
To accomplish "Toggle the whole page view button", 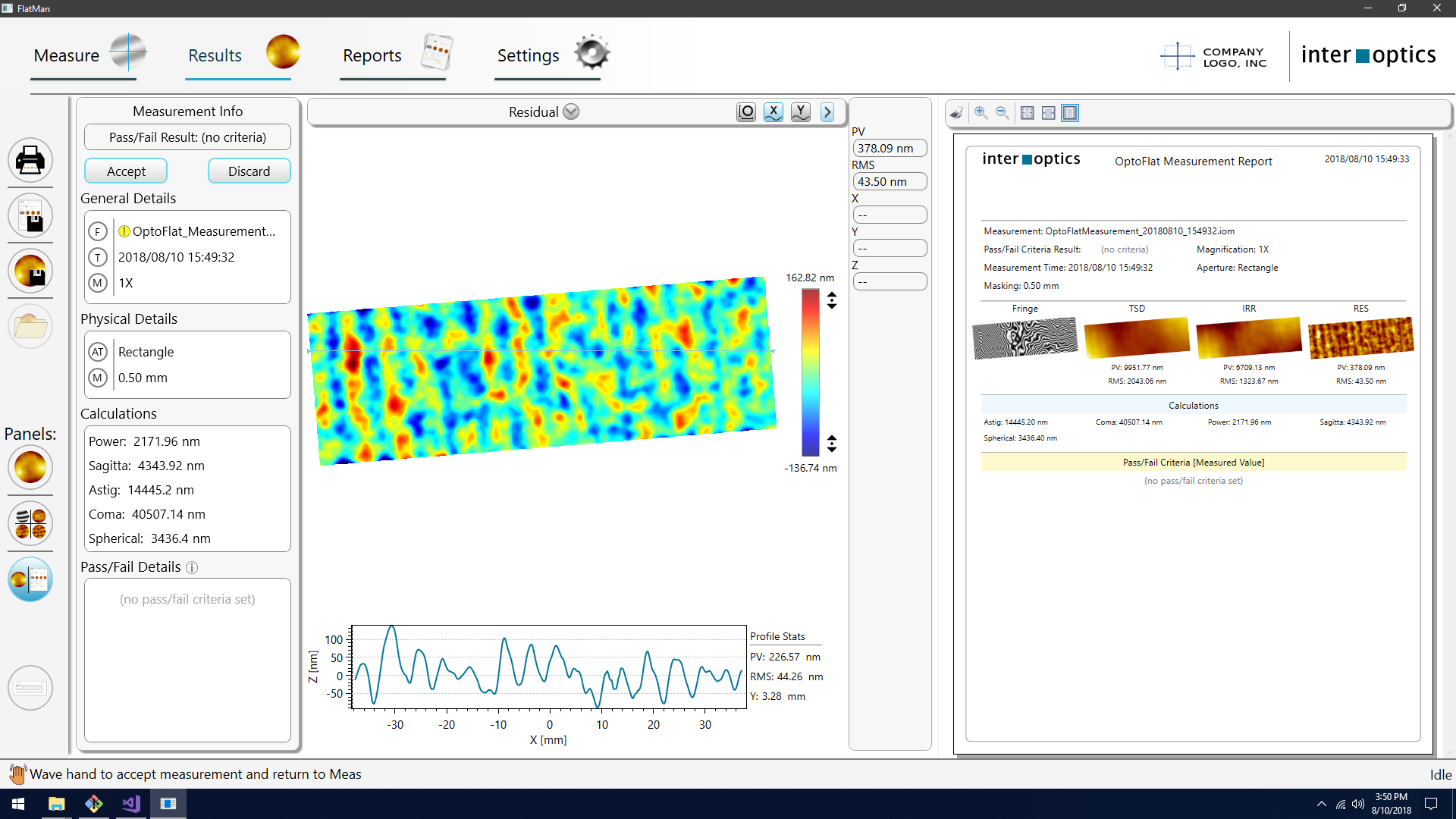I will tap(1070, 113).
